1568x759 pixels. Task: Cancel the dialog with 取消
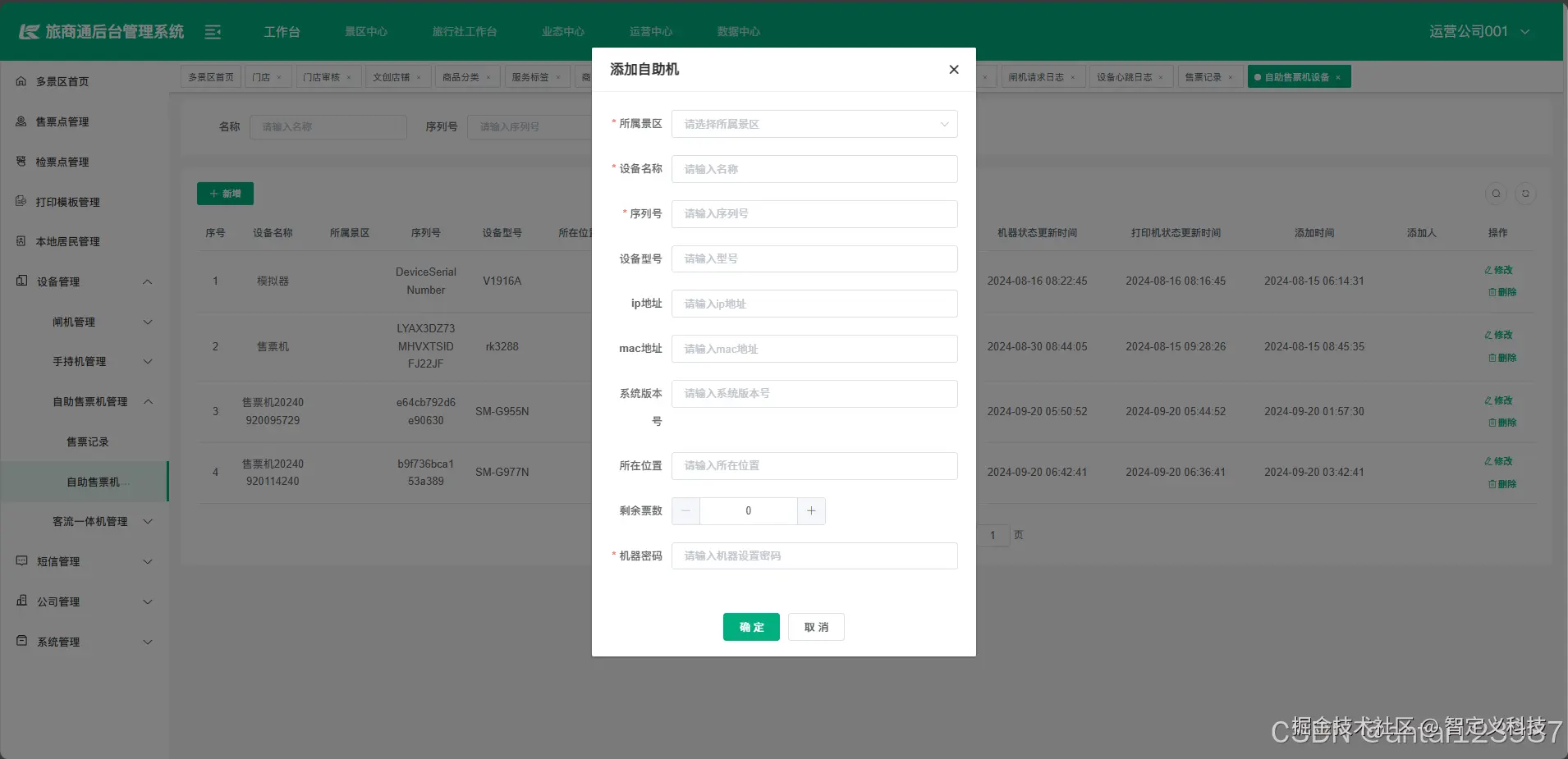816,627
